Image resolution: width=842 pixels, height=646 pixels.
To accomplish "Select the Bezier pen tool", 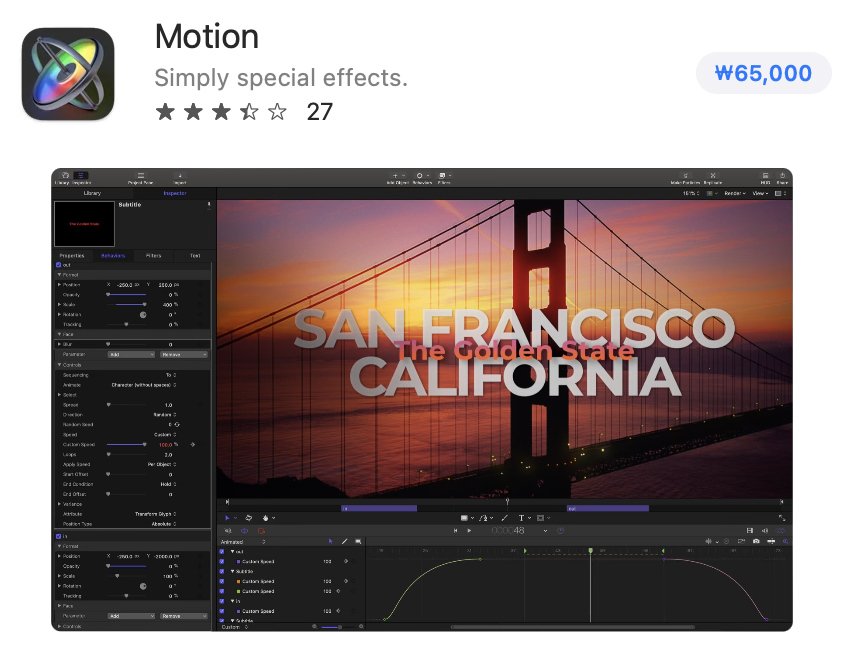I will click(483, 518).
